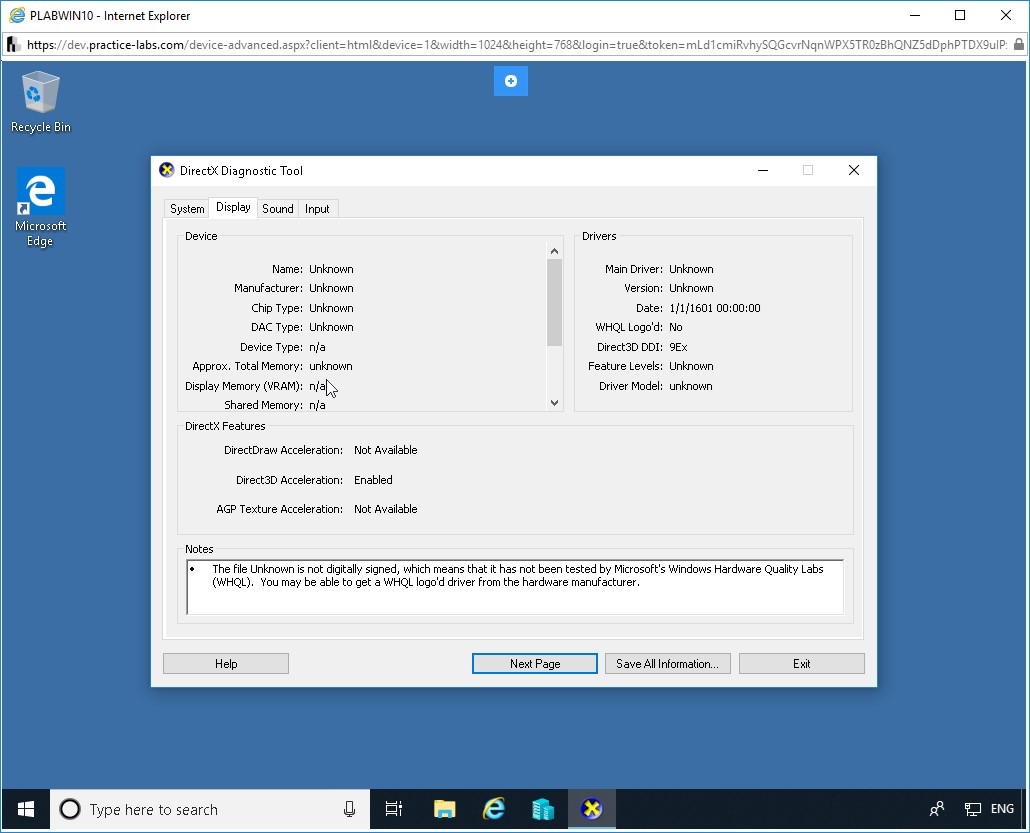Click the Direct3D Acceleration Enabled value

point(373,480)
